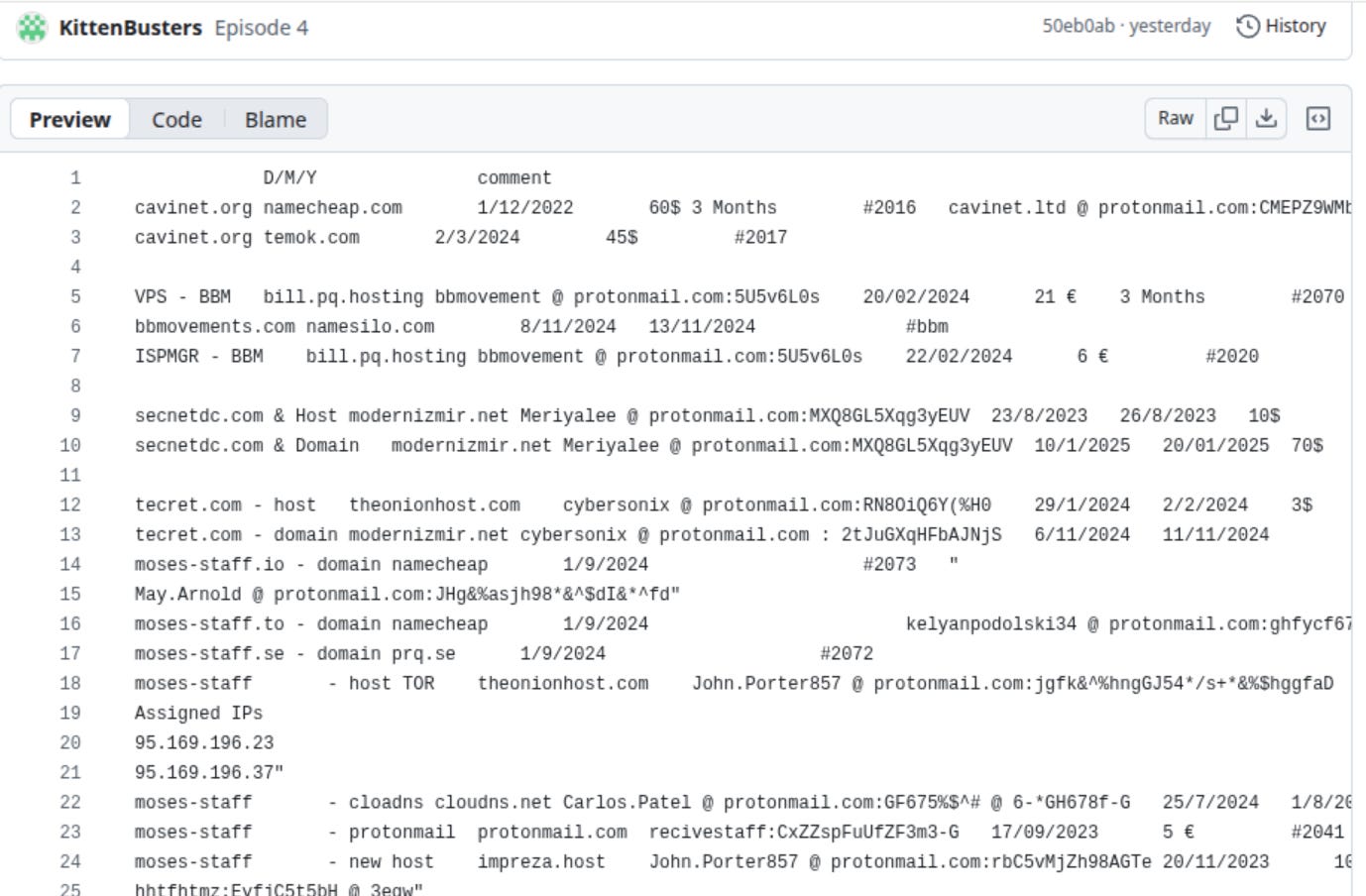This screenshot has width=1366, height=896.
Task: Click 'VPS - BBM' text on line 5
Action: [182, 297]
